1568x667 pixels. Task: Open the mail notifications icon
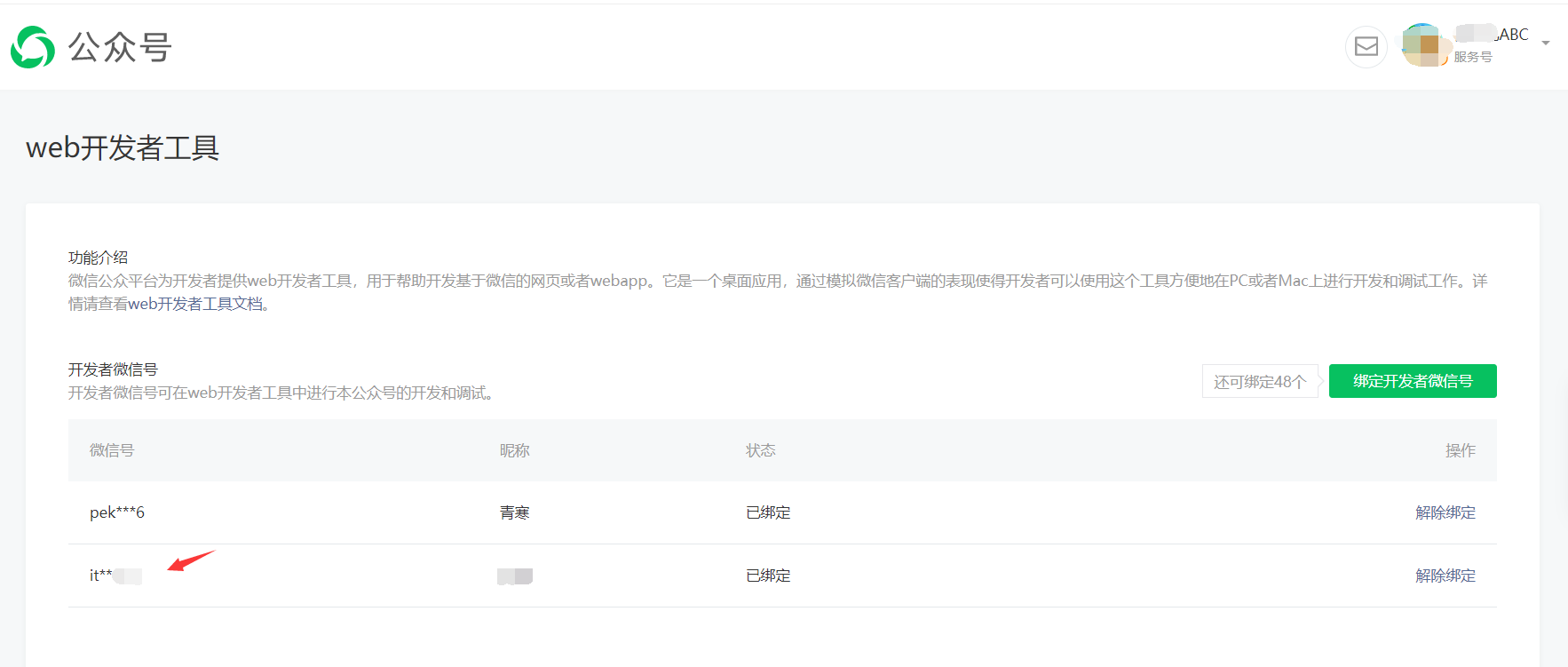pos(1366,47)
